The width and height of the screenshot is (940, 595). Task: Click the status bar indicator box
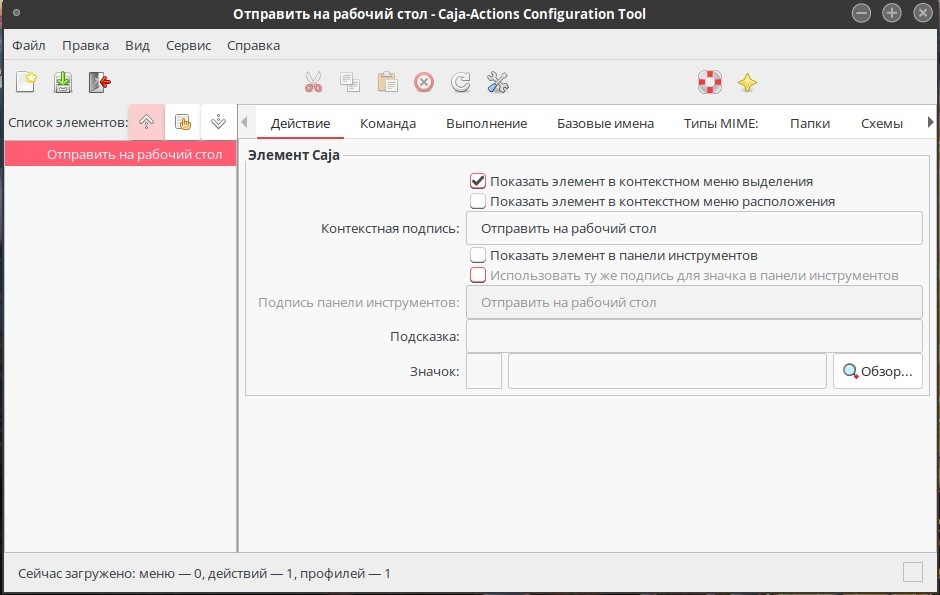[912, 572]
